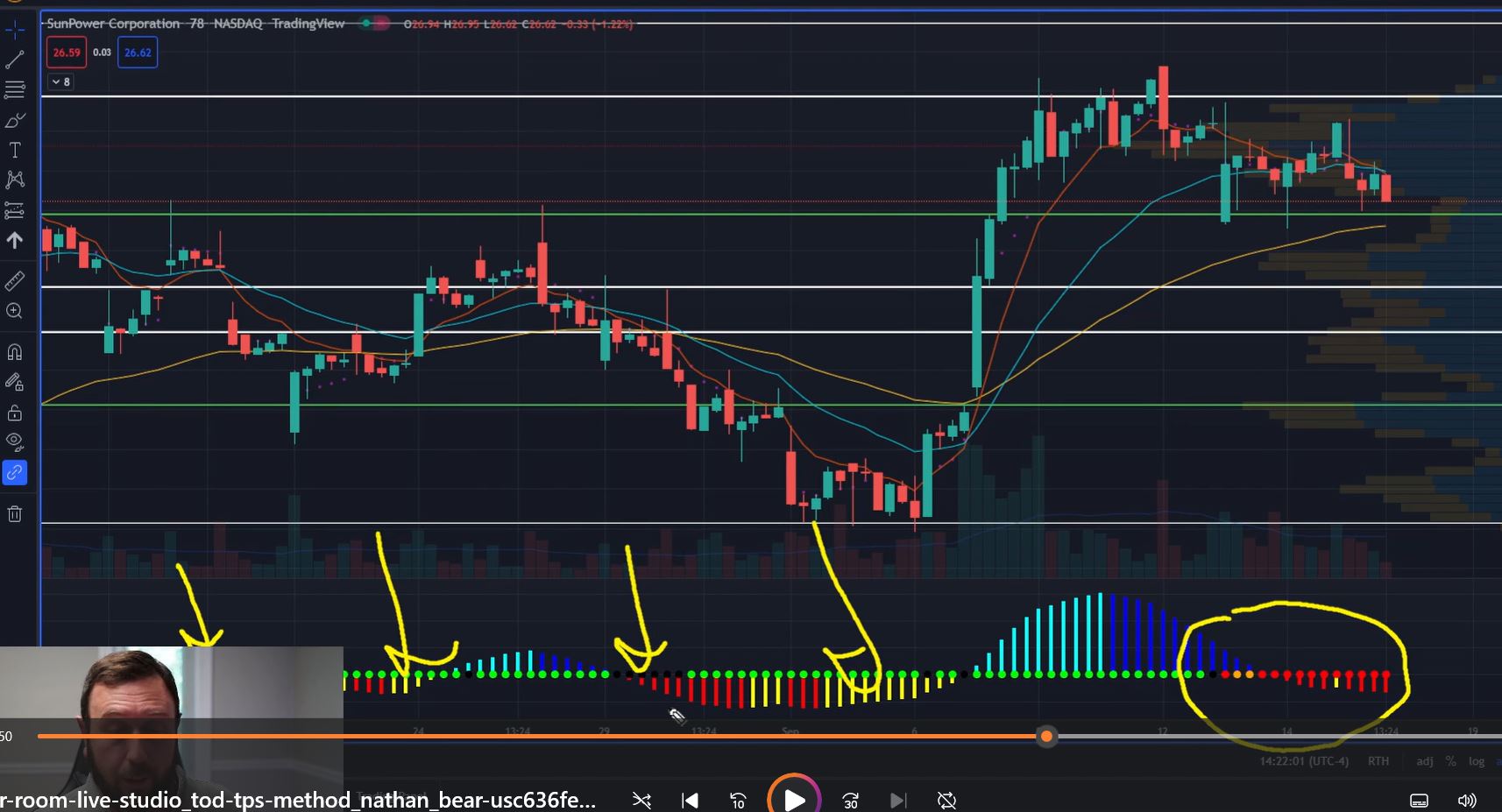
Task: Select the Text annotation tool
Action: click(x=15, y=150)
